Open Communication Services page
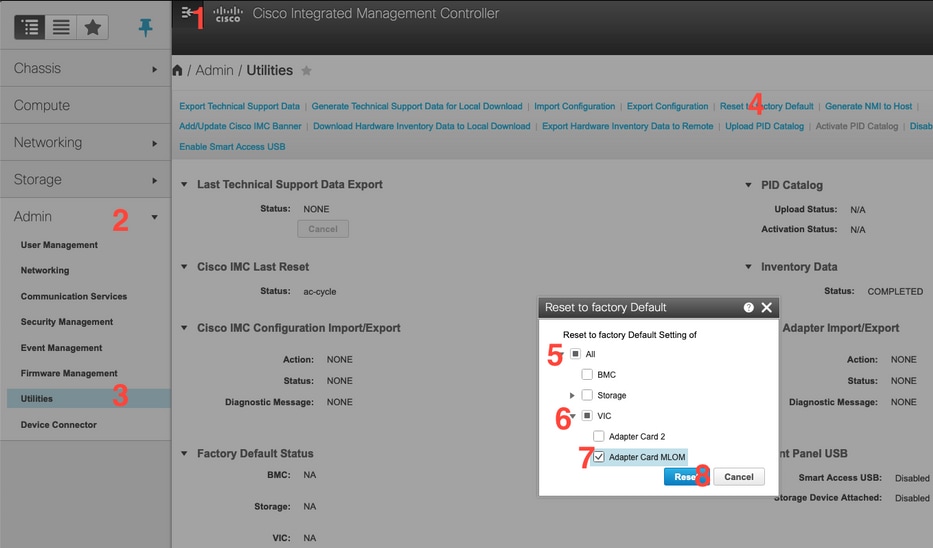This screenshot has width=933, height=548. (74, 296)
